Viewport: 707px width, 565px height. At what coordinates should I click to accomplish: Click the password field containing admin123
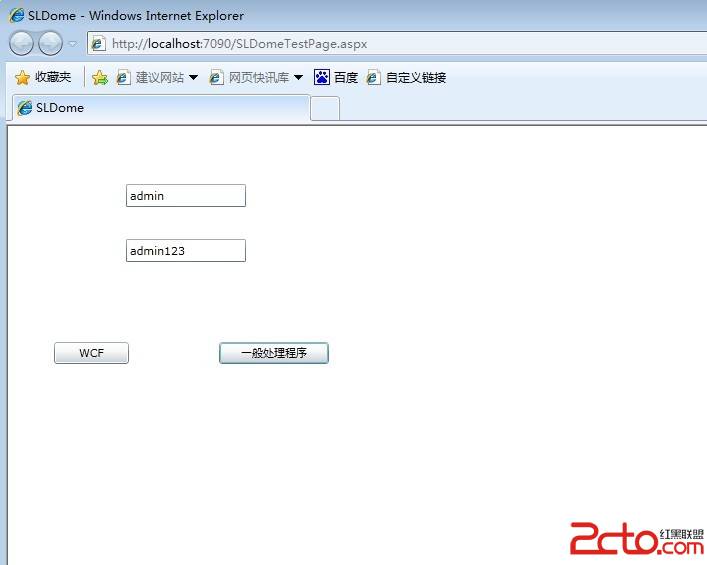186,251
